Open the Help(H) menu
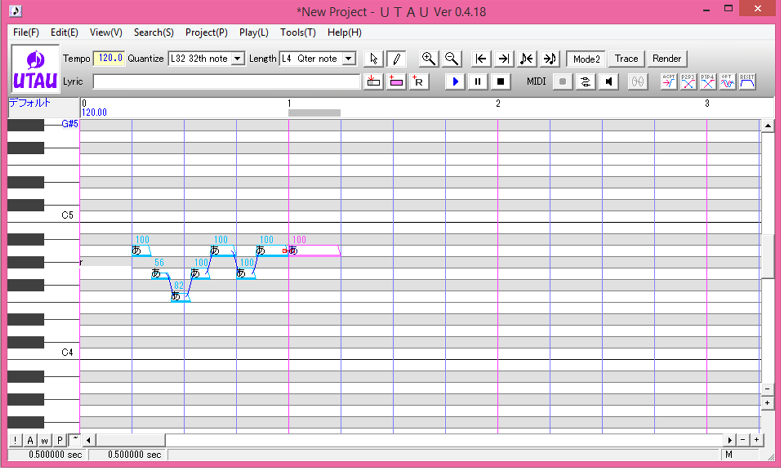The height and width of the screenshot is (468, 781). tap(344, 32)
